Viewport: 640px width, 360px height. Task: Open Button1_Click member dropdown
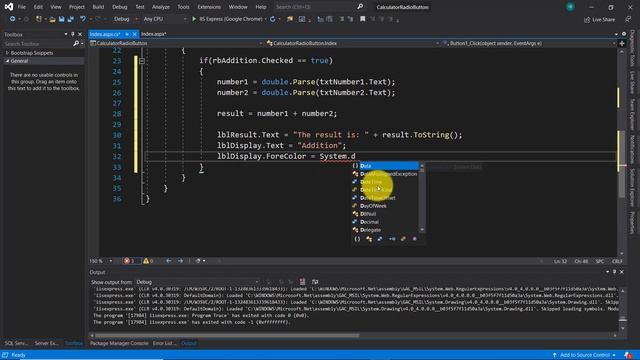pyautogui.click(x=529, y=43)
